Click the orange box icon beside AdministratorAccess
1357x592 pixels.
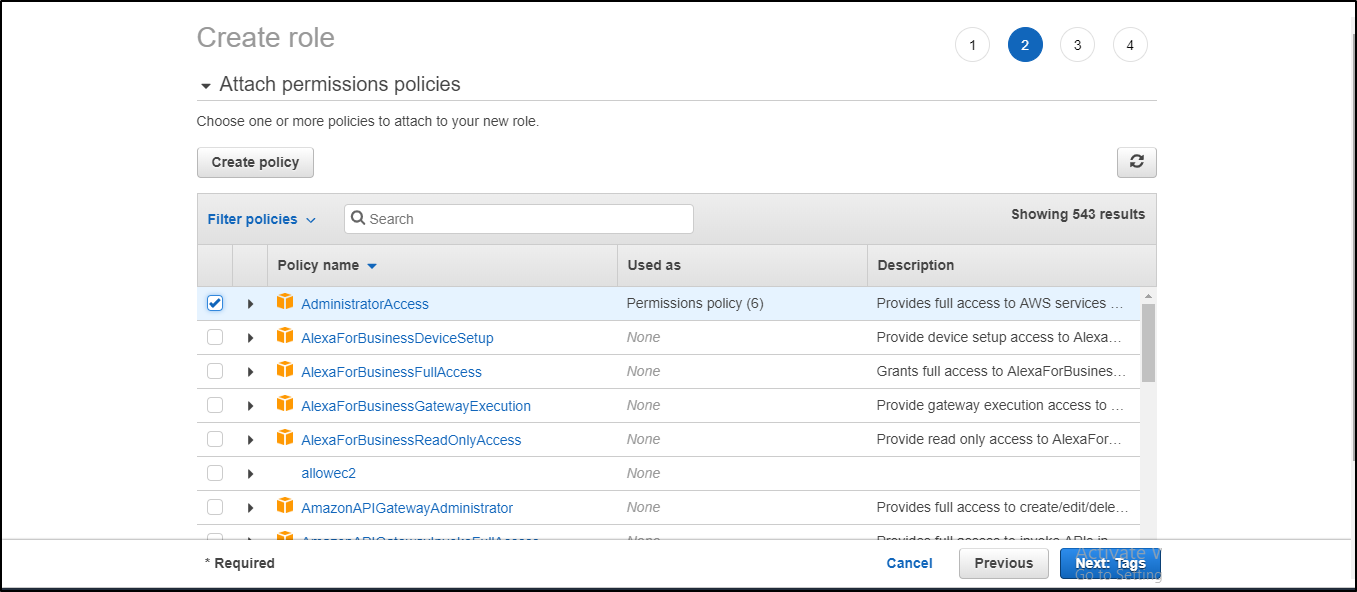coord(285,302)
